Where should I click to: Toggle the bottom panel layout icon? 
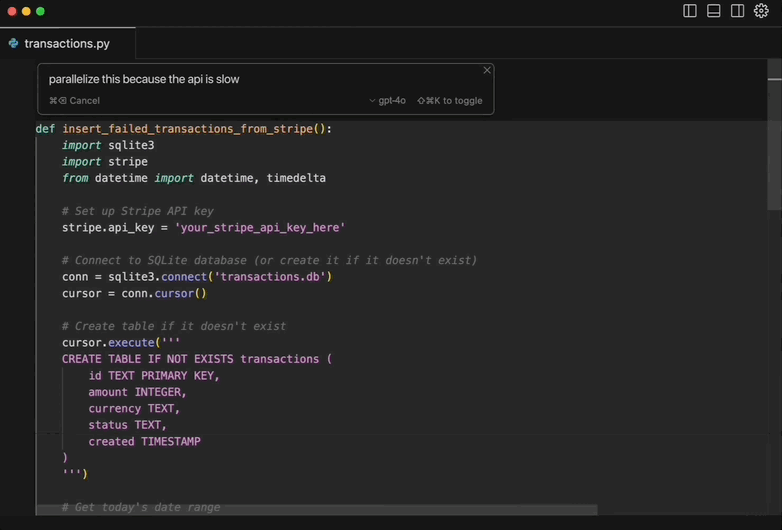[714, 11]
